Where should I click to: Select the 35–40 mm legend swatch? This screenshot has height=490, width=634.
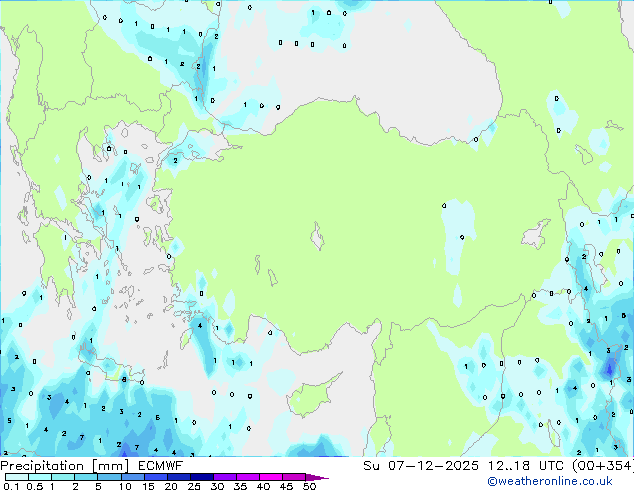coord(248,477)
